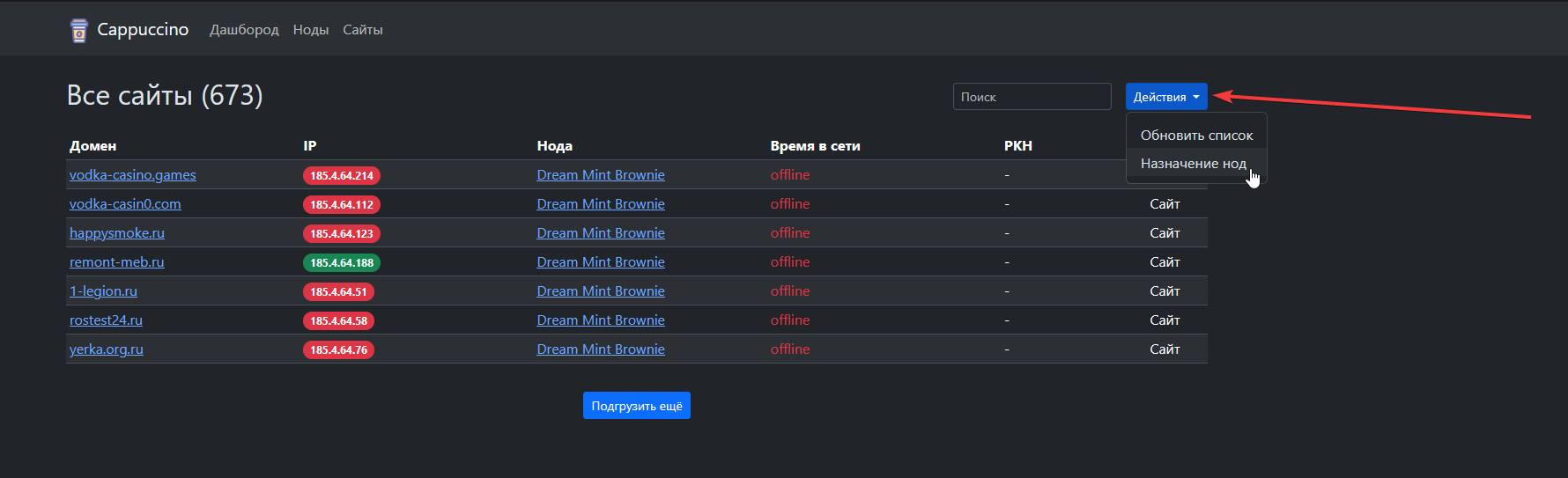Select Обновить список from dropdown menu
1568x478 pixels.
click(x=1195, y=136)
